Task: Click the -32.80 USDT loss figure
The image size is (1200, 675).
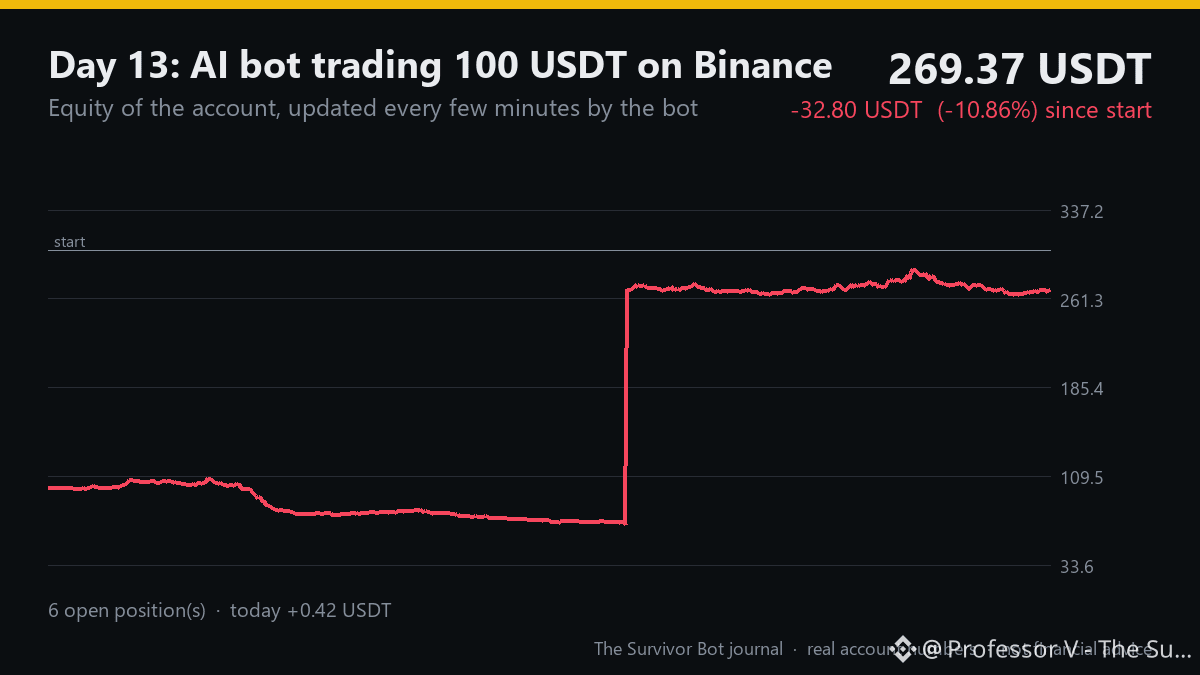Action: 856,110
